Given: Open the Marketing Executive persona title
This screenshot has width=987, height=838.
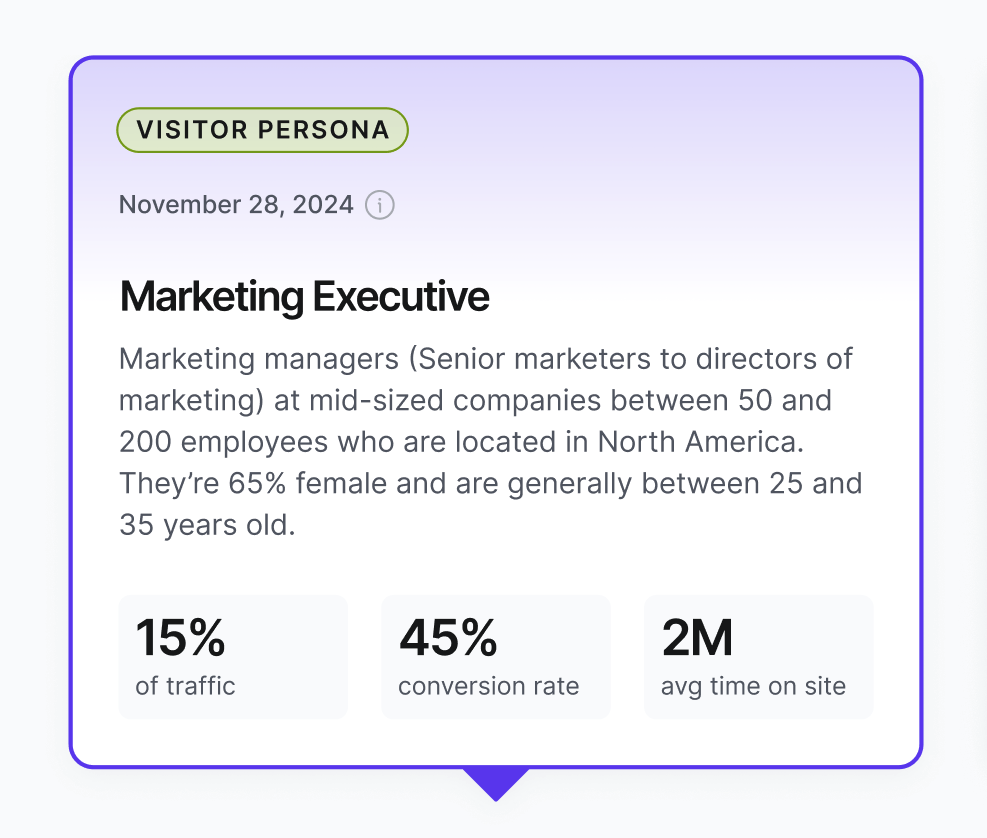Looking at the screenshot, I should [x=304, y=296].
